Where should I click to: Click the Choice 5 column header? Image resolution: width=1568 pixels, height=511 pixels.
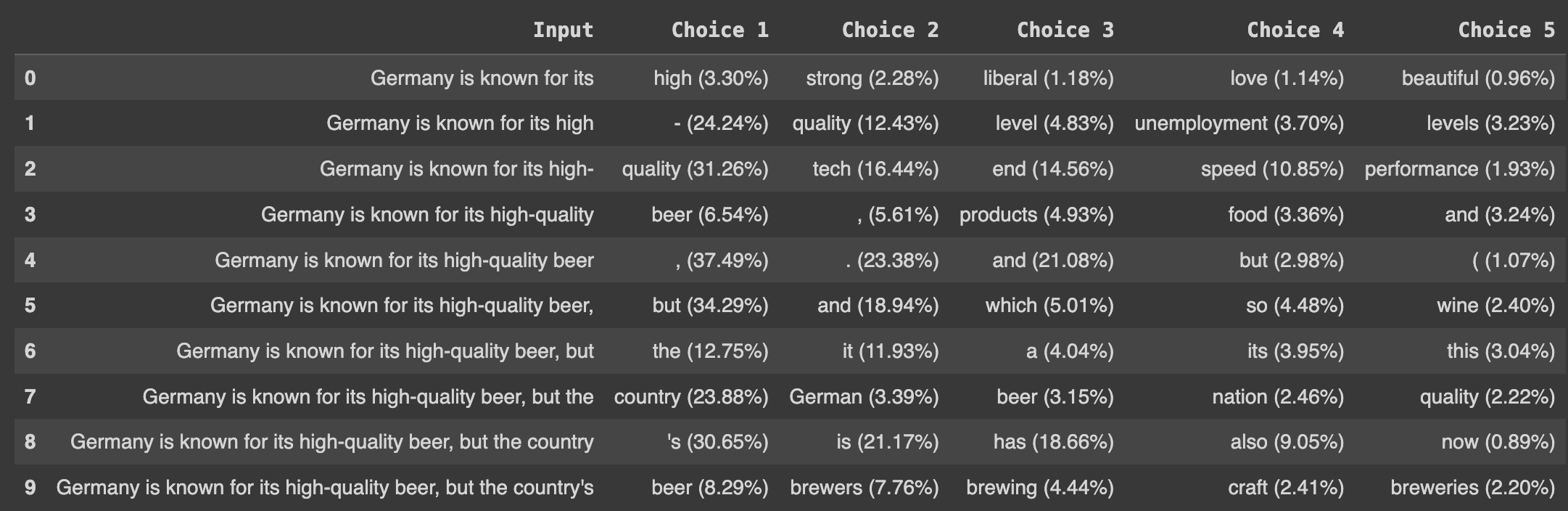(x=1506, y=30)
